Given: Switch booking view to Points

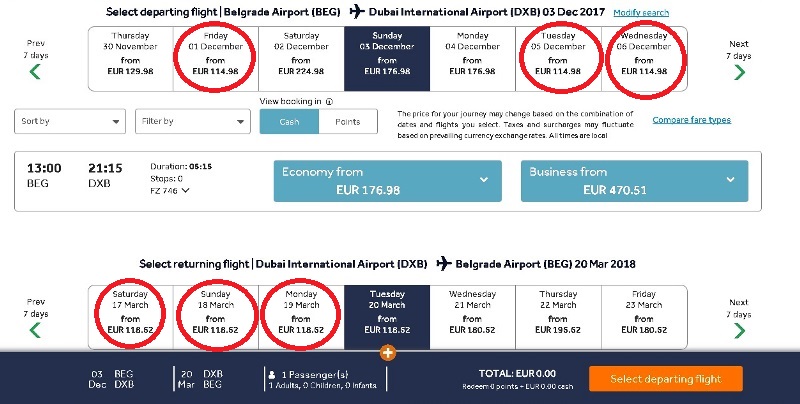Looking at the screenshot, I should (x=347, y=121).
